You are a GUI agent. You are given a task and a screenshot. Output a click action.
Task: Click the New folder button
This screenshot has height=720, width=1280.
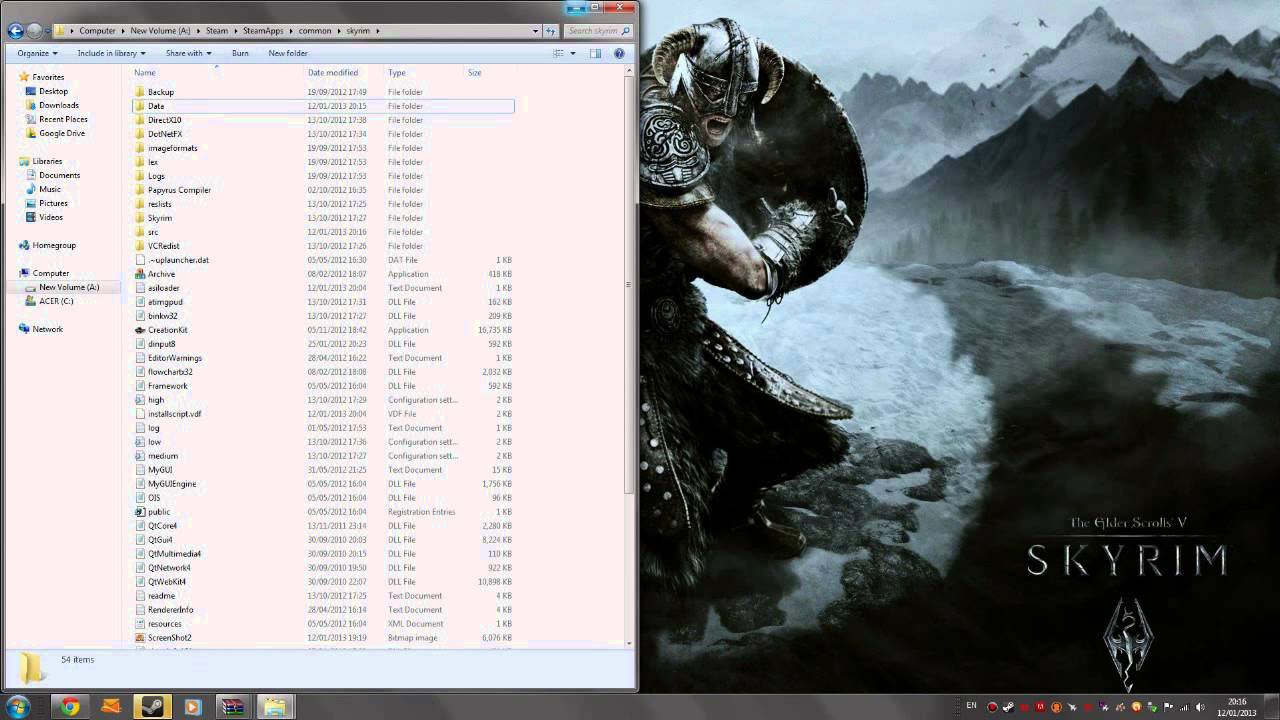(288, 53)
